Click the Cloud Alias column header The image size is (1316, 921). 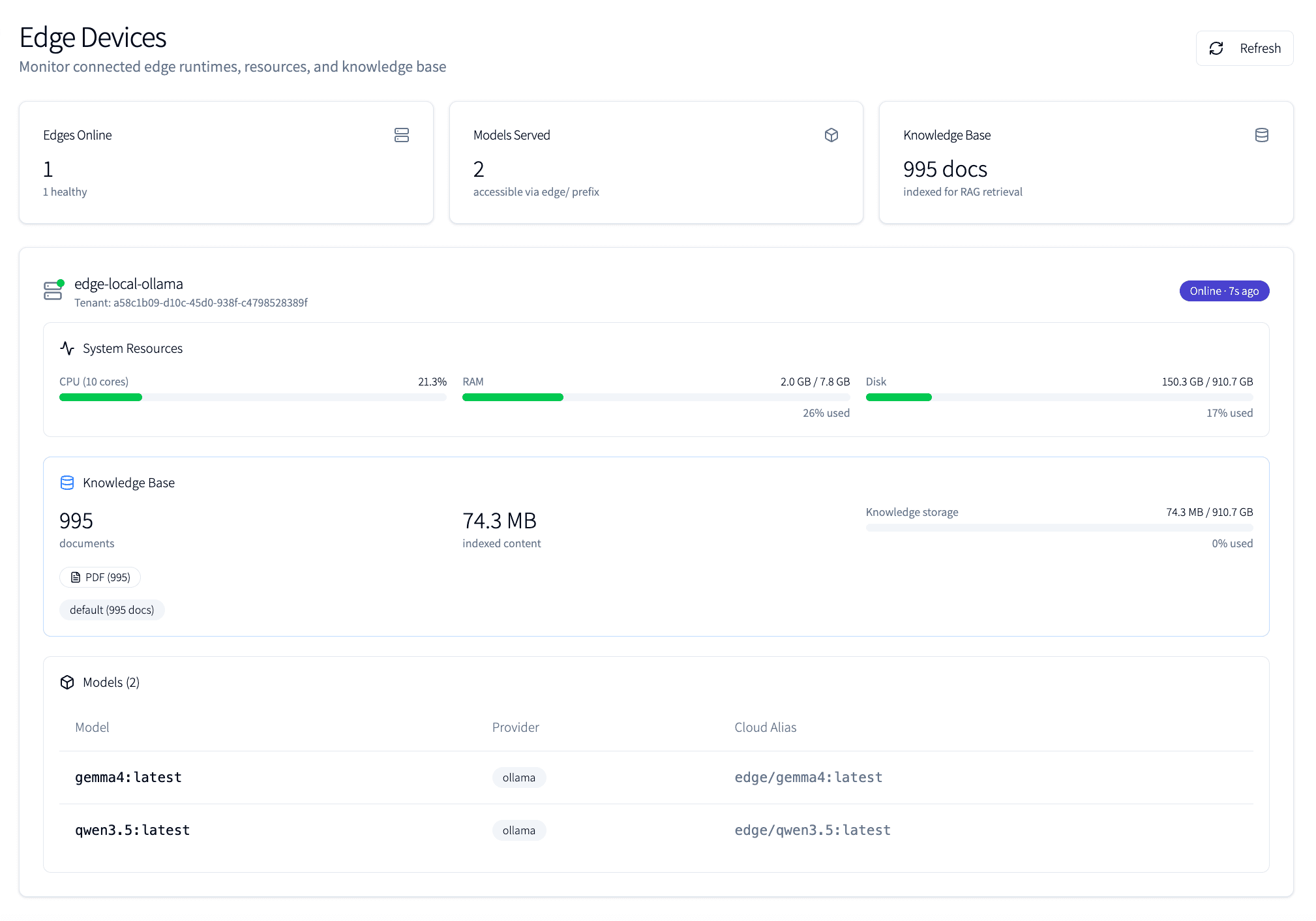(766, 727)
